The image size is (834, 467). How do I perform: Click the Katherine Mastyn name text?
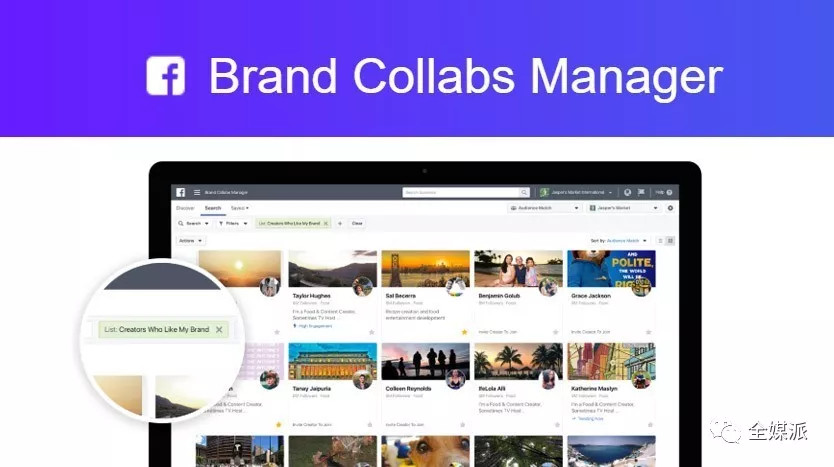(595, 389)
